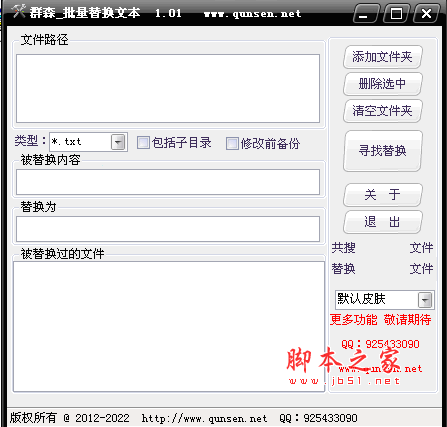The width and height of the screenshot is (447, 427).
Task: Enable the 包括子目录 checkbox
Action: point(143,143)
